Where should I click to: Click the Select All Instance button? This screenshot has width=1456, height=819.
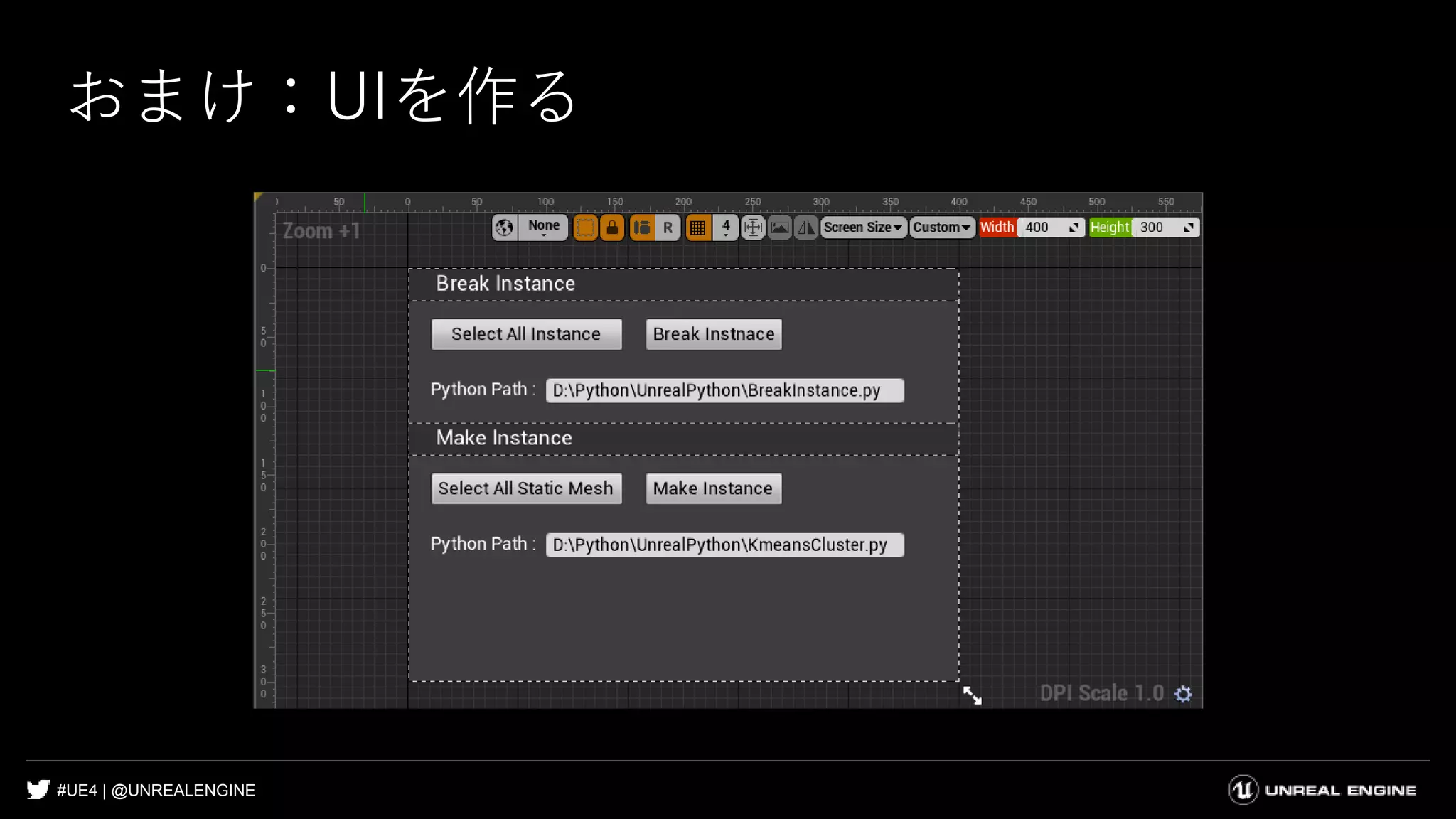[526, 334]
